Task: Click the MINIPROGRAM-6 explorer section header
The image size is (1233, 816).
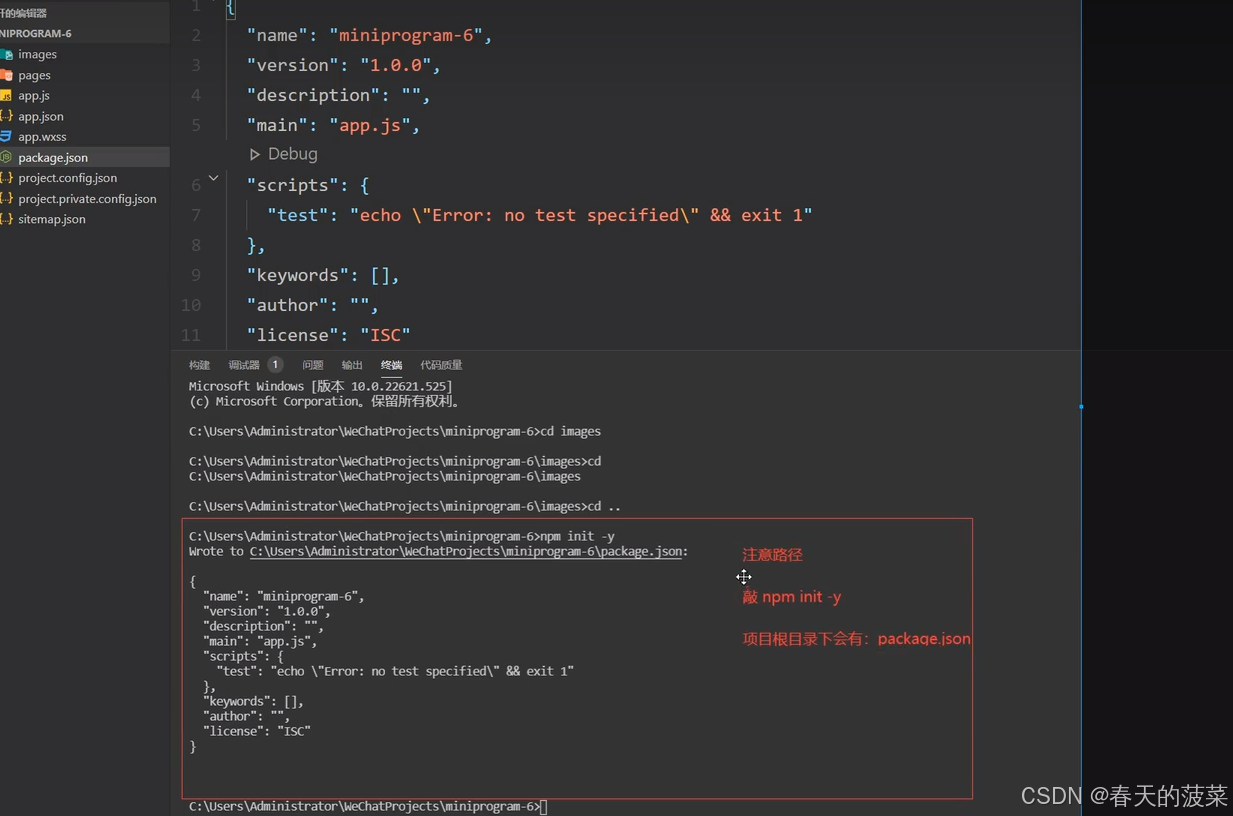Action: coord(85,33)
